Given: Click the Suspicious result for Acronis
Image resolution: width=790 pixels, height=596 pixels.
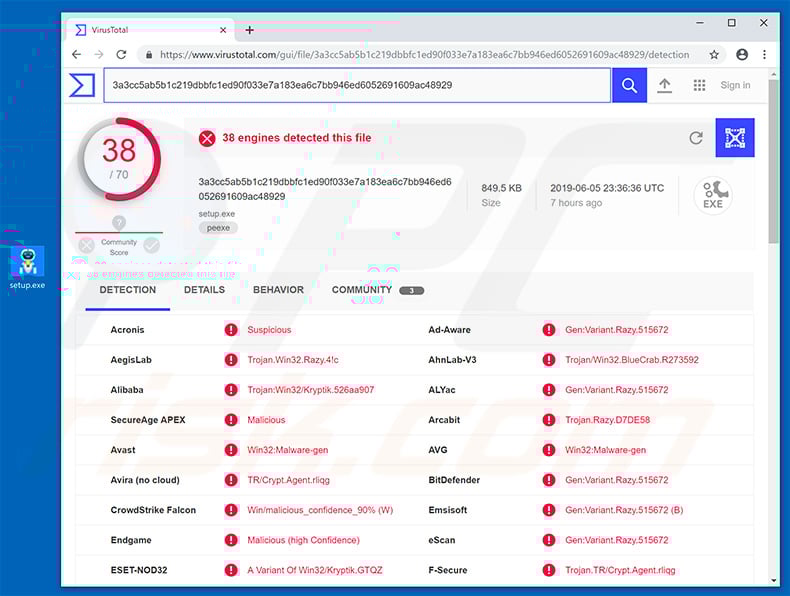Looking at the screenshot, I should pyautogui.click(x=269, y=330).
